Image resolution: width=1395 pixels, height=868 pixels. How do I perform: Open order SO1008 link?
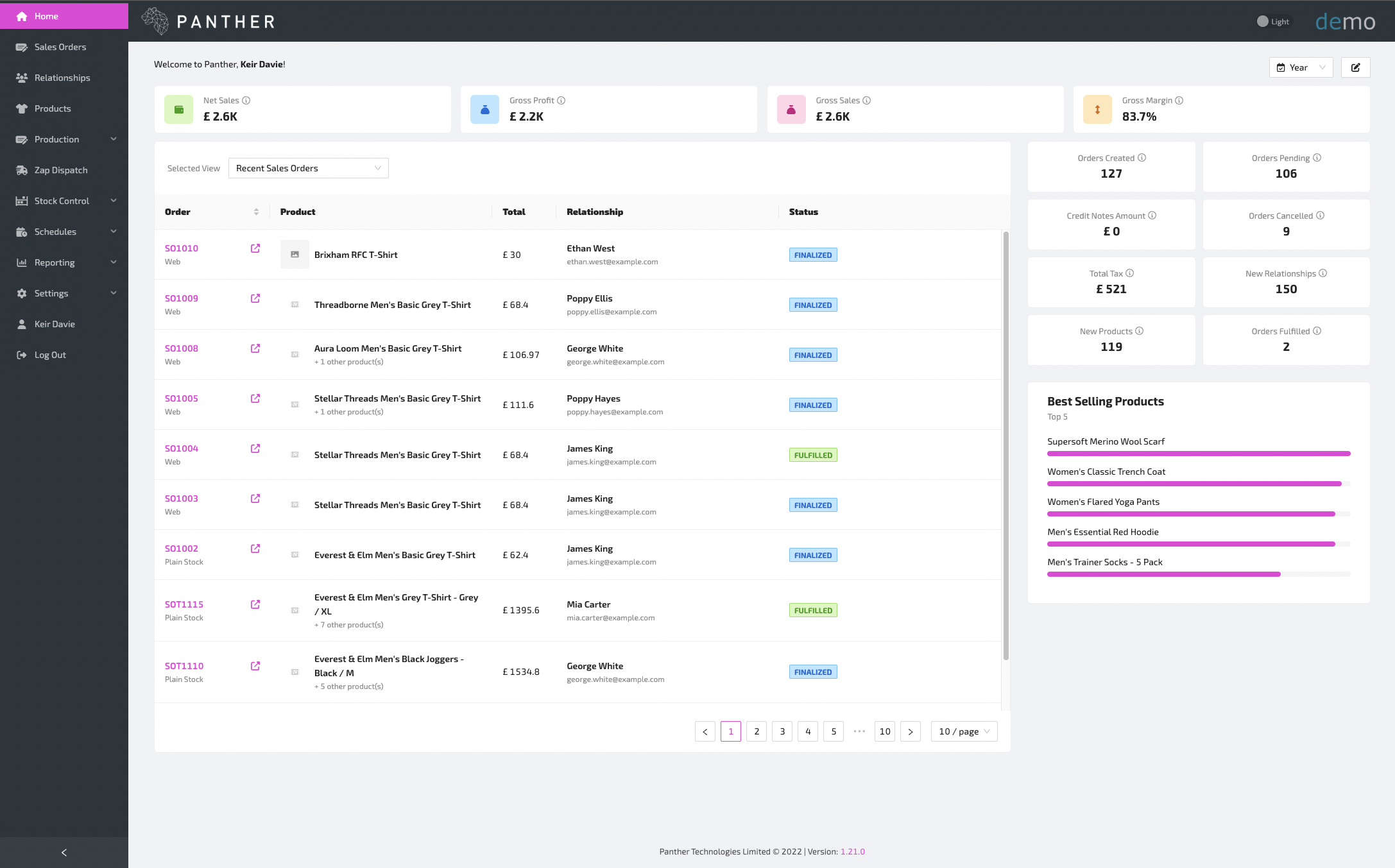coord(182,348)
